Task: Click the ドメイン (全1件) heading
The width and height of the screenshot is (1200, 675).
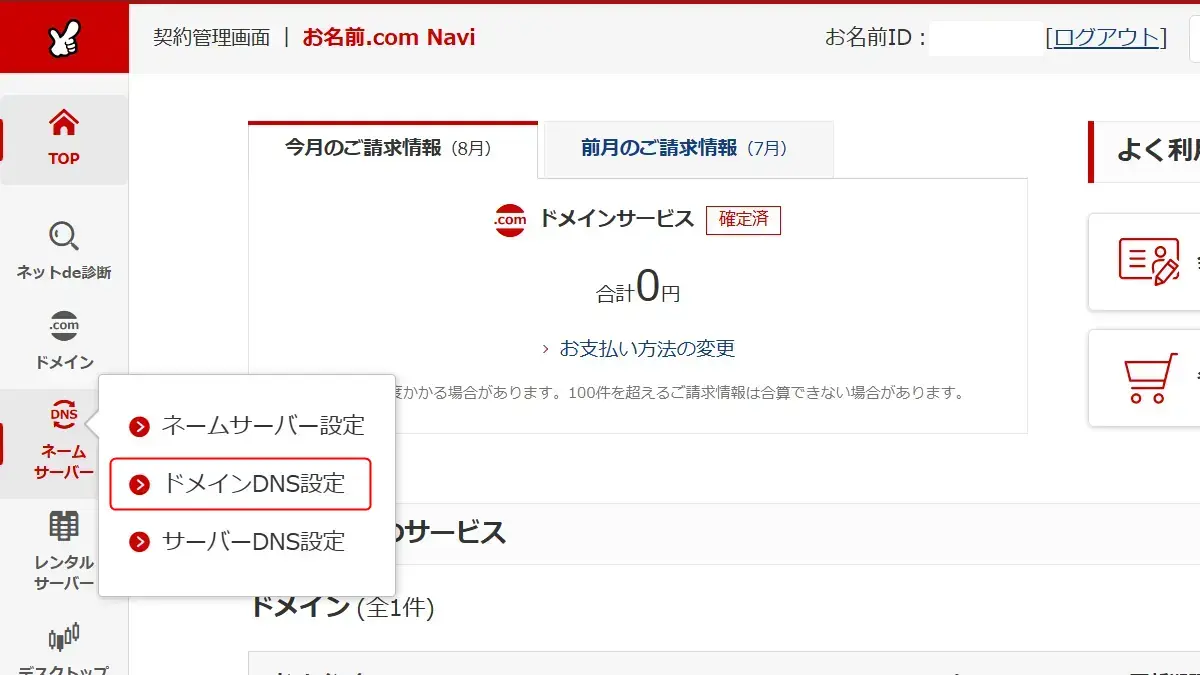Action: 342,606
